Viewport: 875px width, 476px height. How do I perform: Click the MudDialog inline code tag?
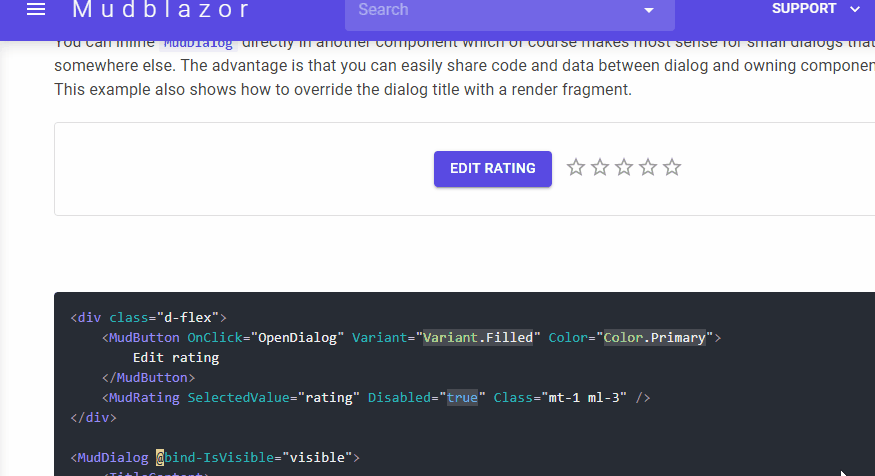click(x=198, y=43)
